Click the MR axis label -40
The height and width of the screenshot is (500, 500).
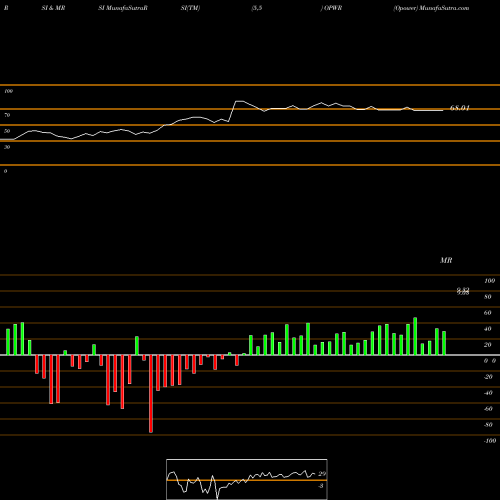click(488, 393)
